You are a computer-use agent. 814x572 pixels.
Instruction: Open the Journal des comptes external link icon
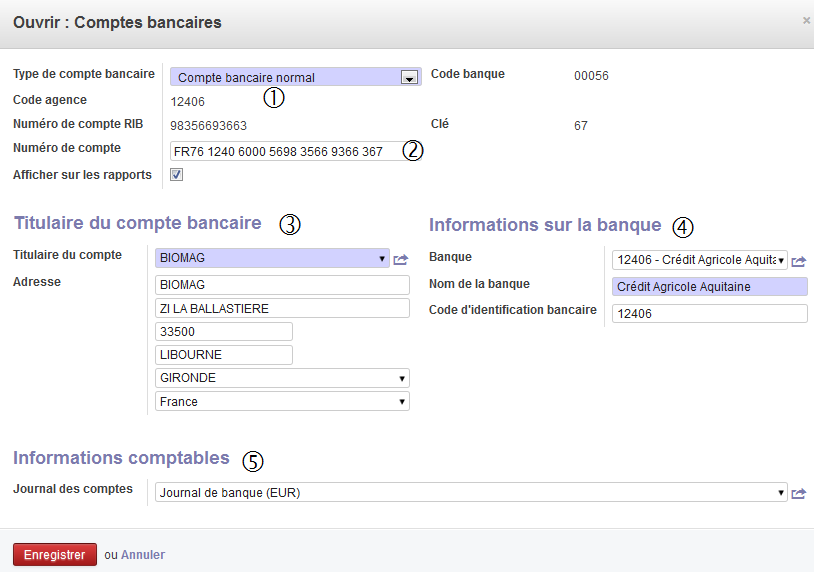pos(798,494)
